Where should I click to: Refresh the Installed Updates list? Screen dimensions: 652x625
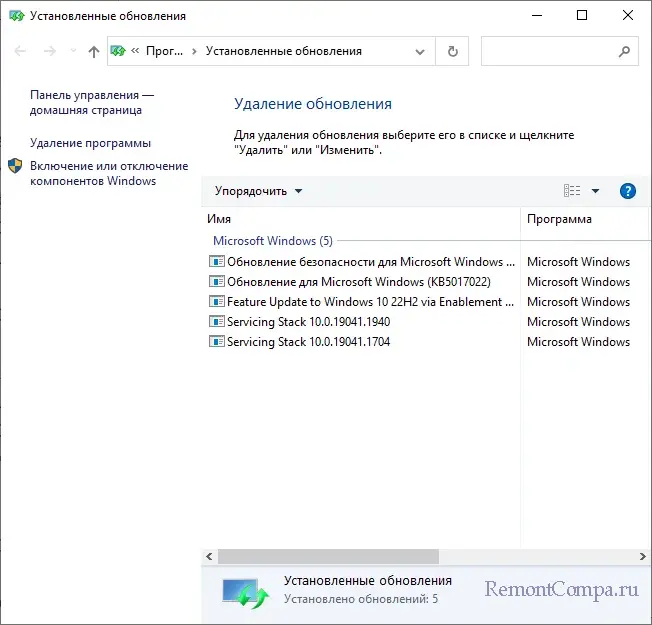pos(452,51)
